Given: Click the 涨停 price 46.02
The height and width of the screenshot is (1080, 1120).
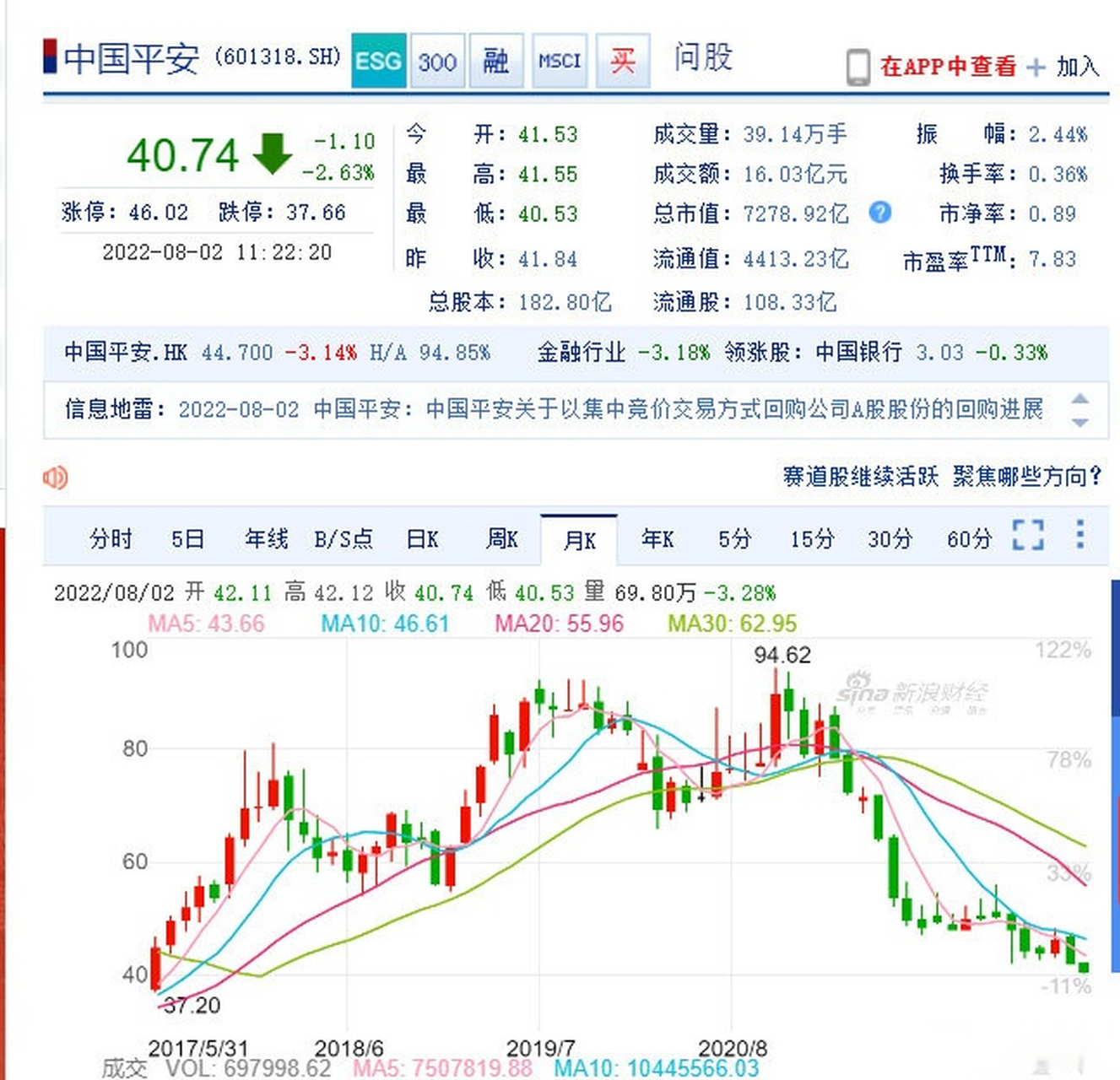Looking at the screenshot, I should (158, 212).
